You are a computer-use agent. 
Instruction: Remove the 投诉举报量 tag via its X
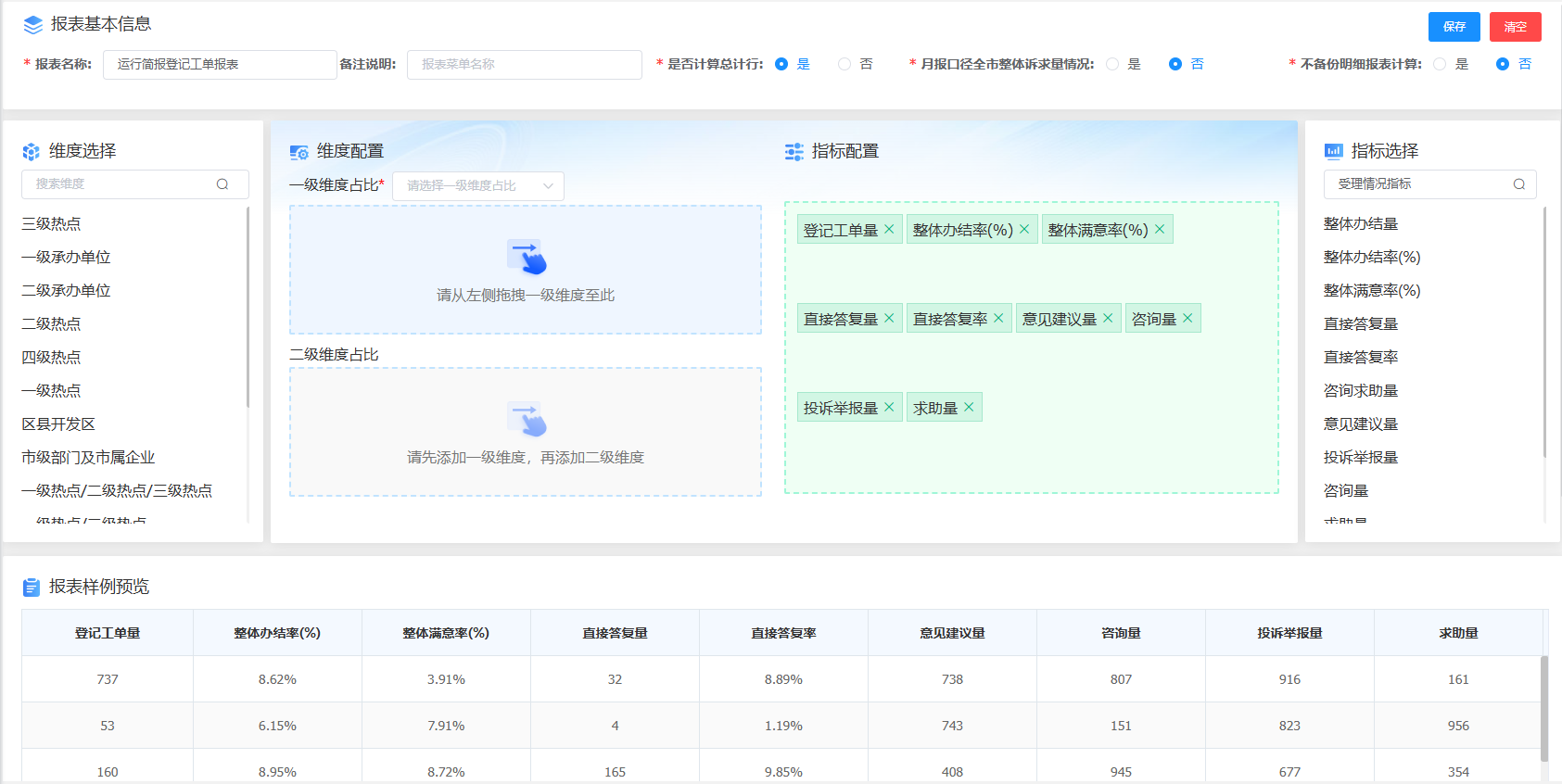tap(889, 407)
